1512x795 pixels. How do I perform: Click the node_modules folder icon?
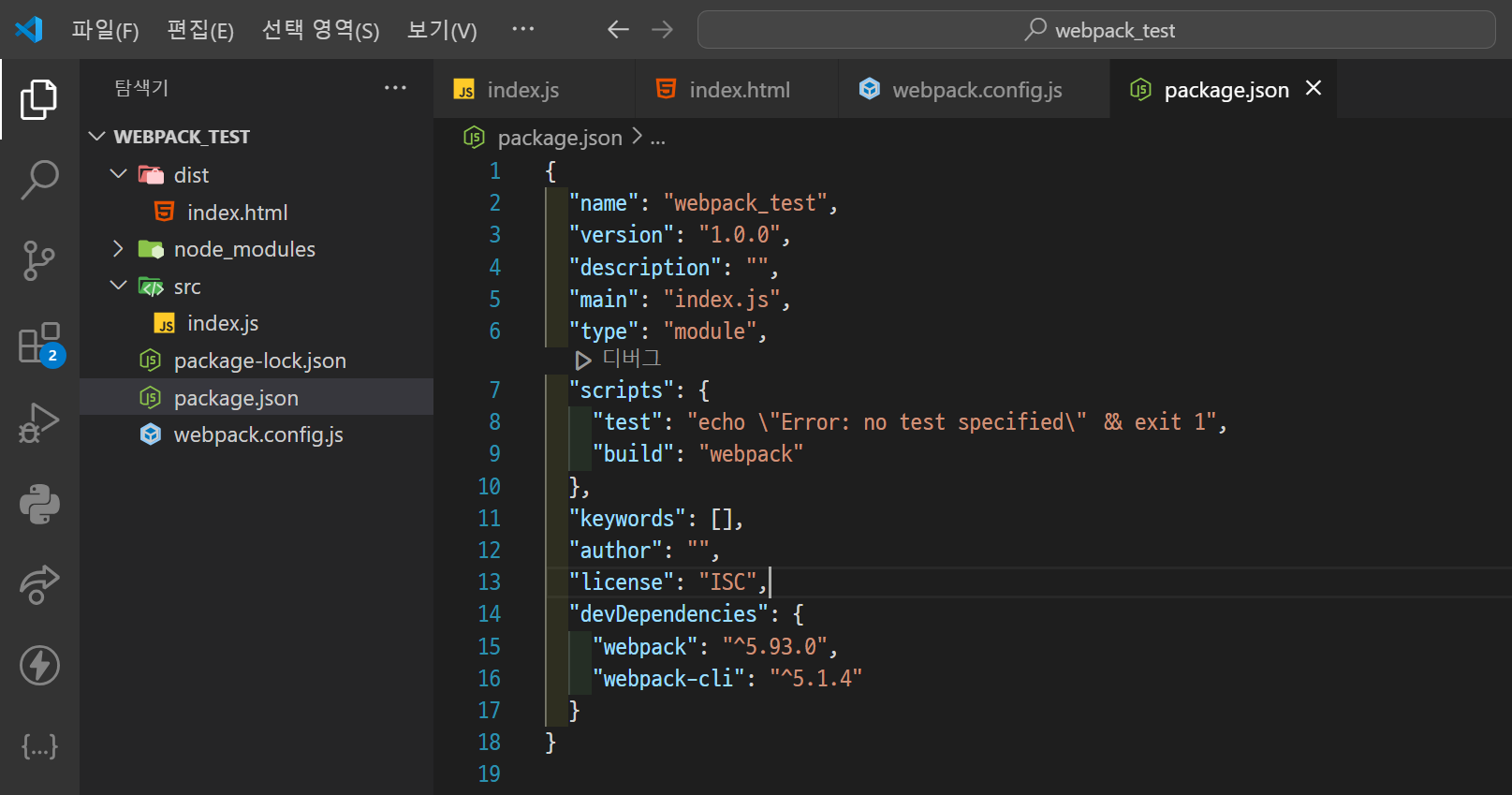(x=151, y=249)
